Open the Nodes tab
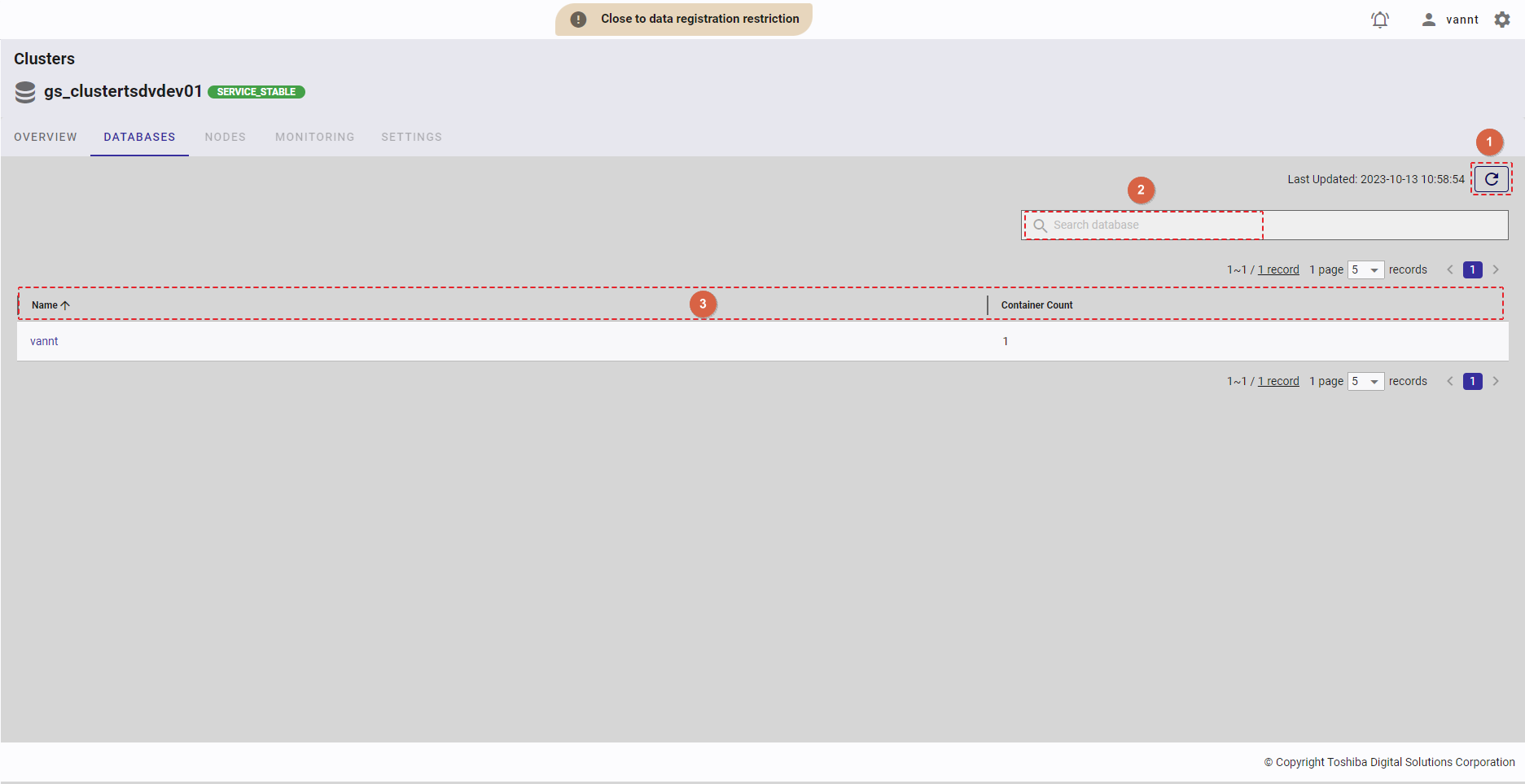Image resolution: width=1525 pixels, height=784 pixels. pos(225,137)
